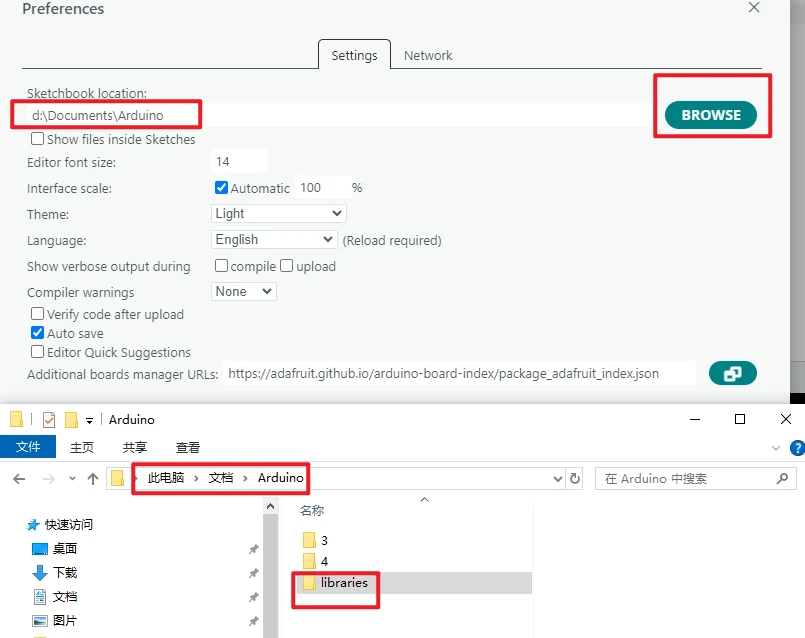Open the 主页 ribbon tab
The height and width of the screenshot is (638, 805).
pyautogui.click(x=82, y=447)
